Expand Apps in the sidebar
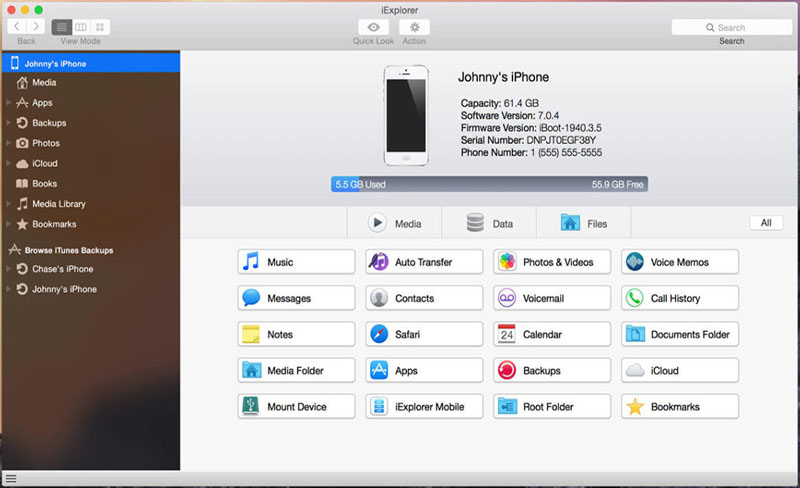The height and width of the screenshot is (488, 800). 9,103
